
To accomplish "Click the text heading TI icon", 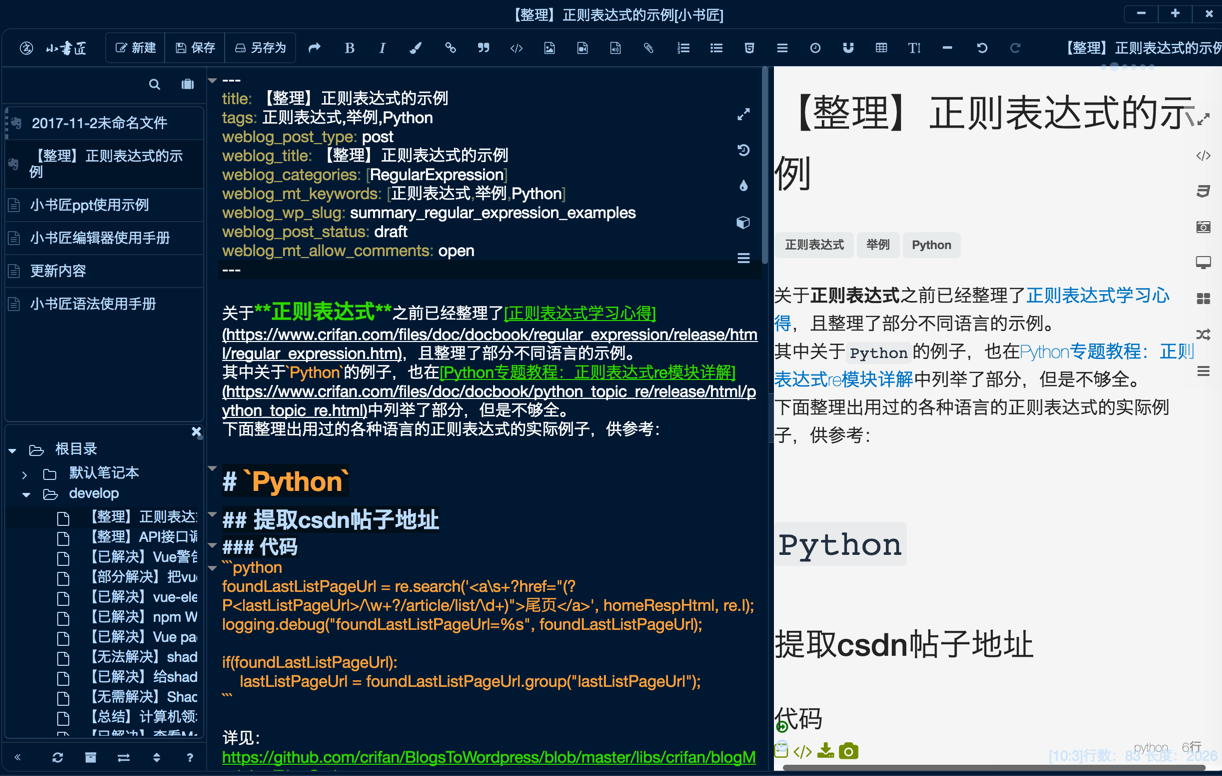I will [914, 48].
